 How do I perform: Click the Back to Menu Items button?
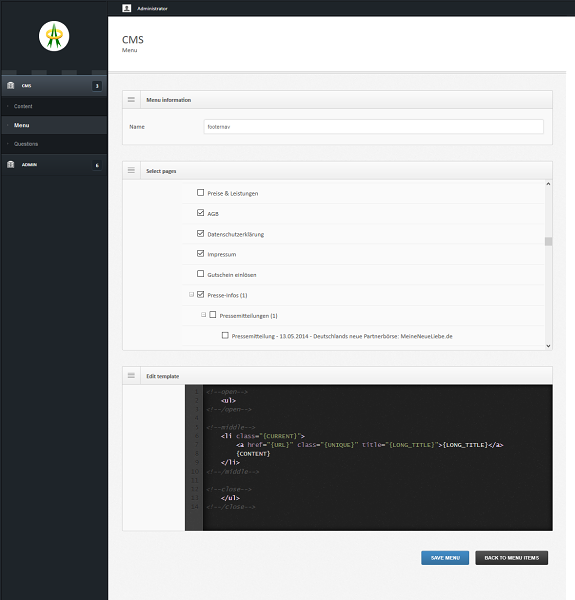pyautogui.click(x=511, y=558)
